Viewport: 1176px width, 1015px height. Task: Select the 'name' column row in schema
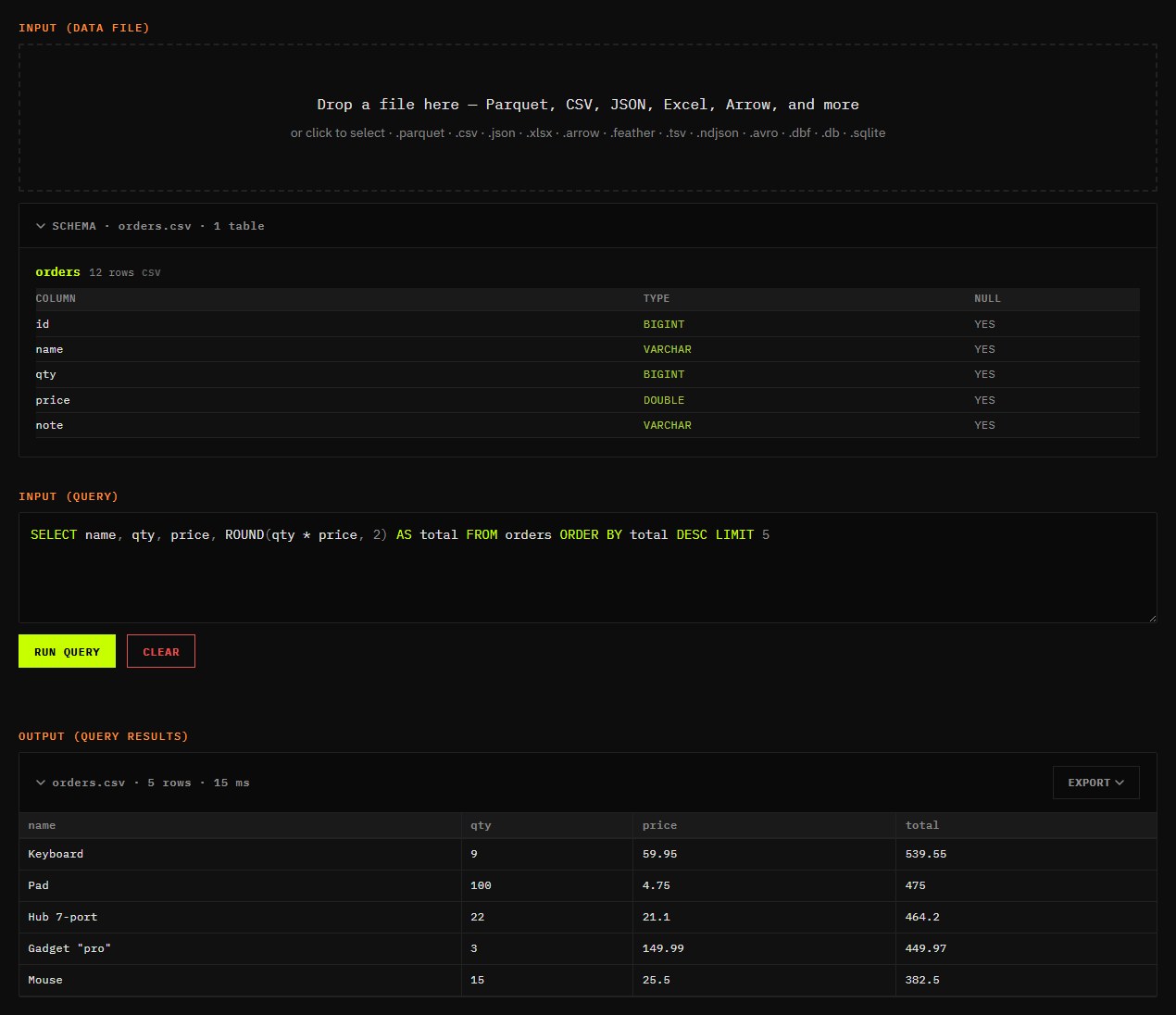[587, 349]
